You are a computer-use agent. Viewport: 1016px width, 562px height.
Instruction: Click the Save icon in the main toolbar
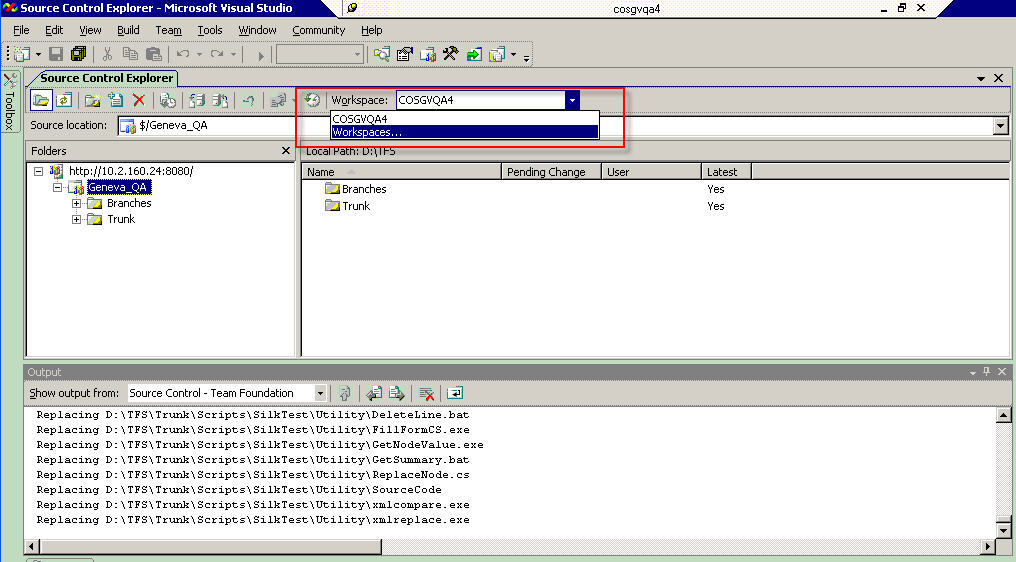(56, 54)
